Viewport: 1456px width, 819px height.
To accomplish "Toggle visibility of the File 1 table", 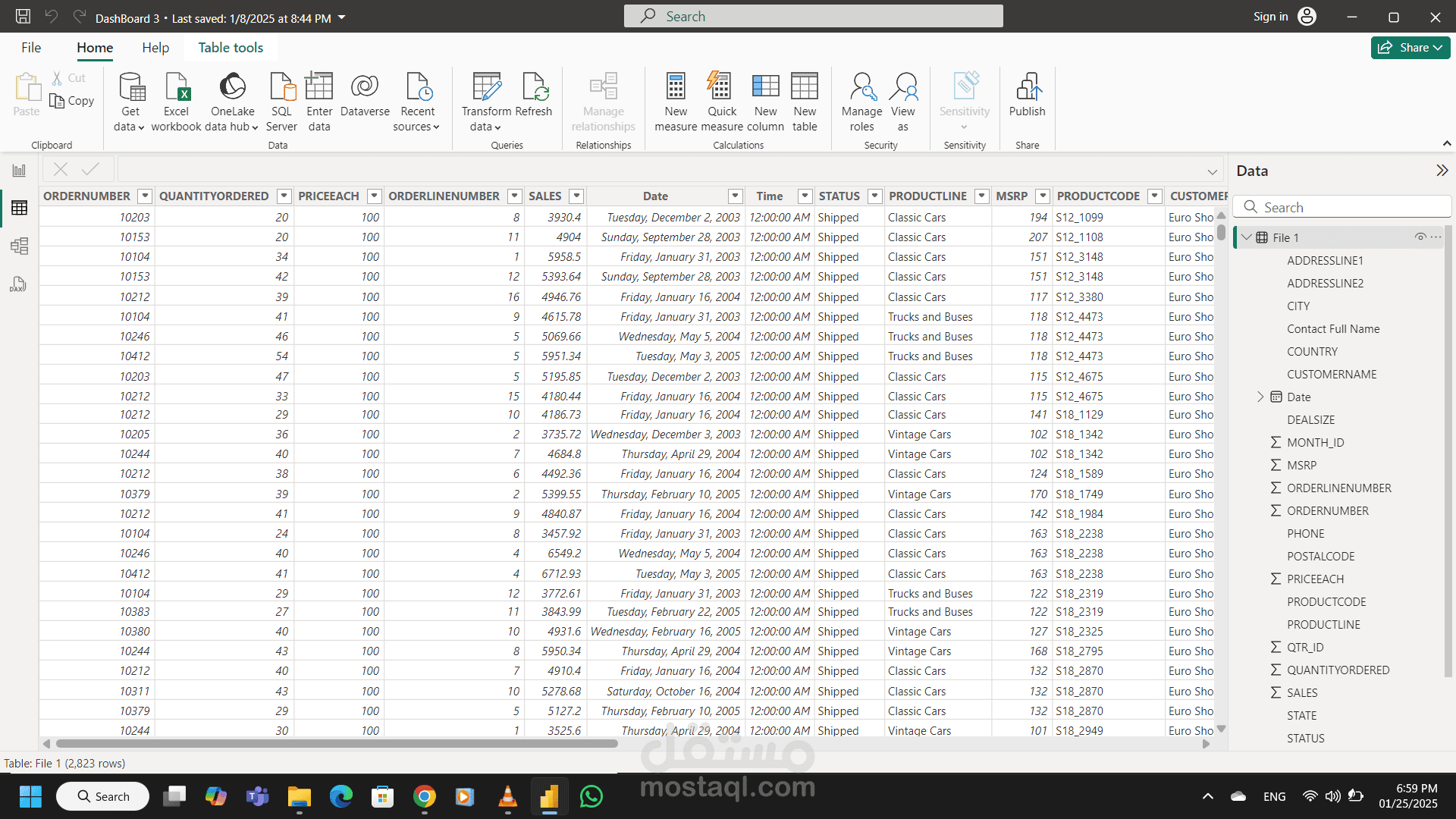I will tap(1420, 237).
